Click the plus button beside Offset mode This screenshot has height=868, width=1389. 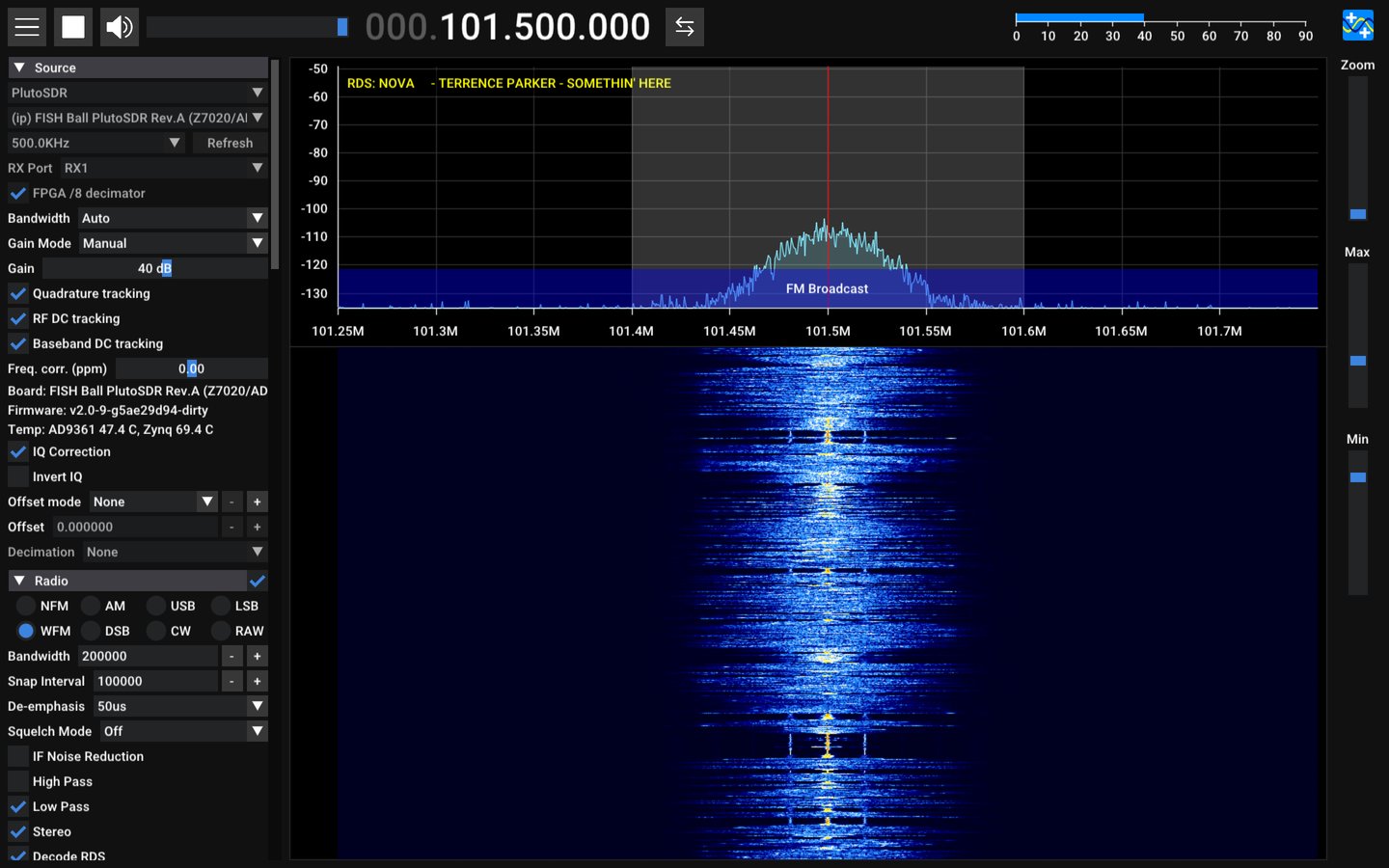257,502
